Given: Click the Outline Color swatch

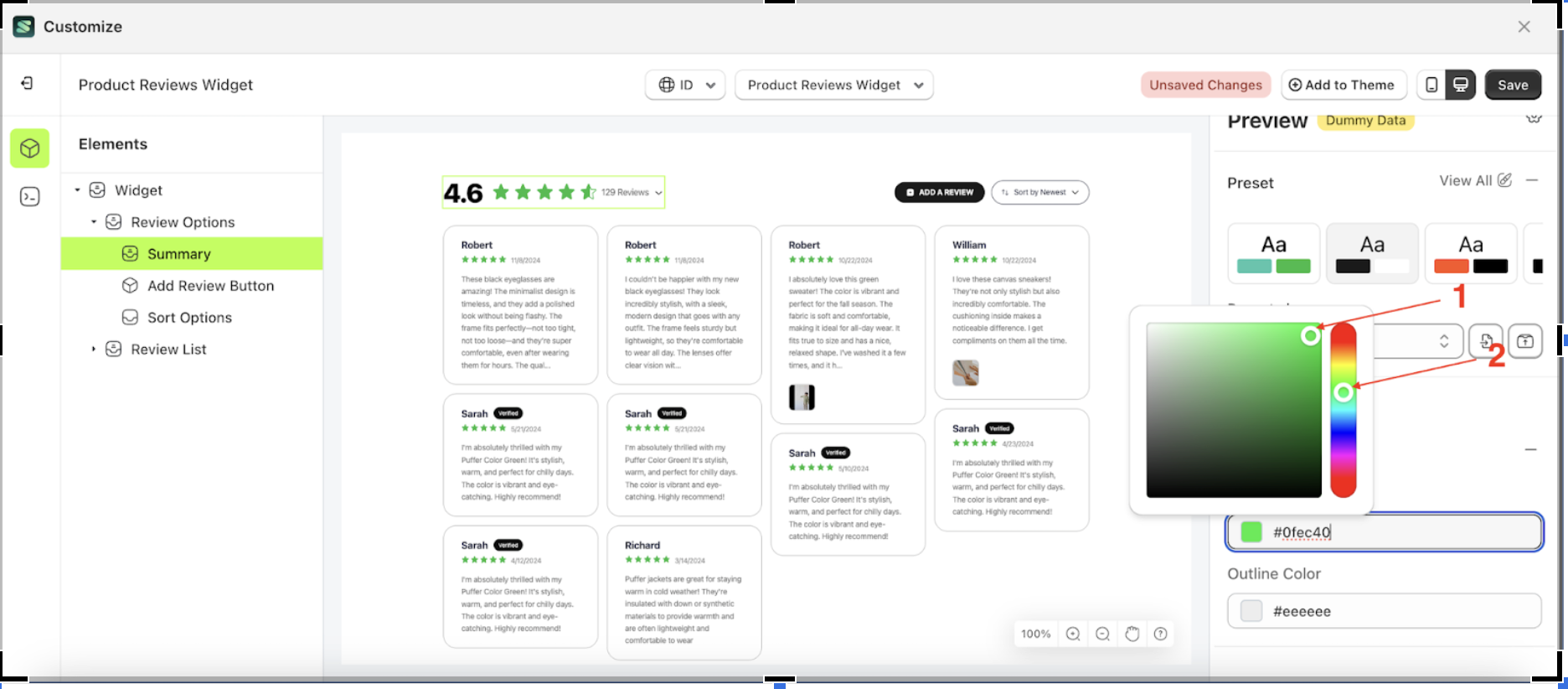Looking at the screenshot, I should click(1251, 611).
